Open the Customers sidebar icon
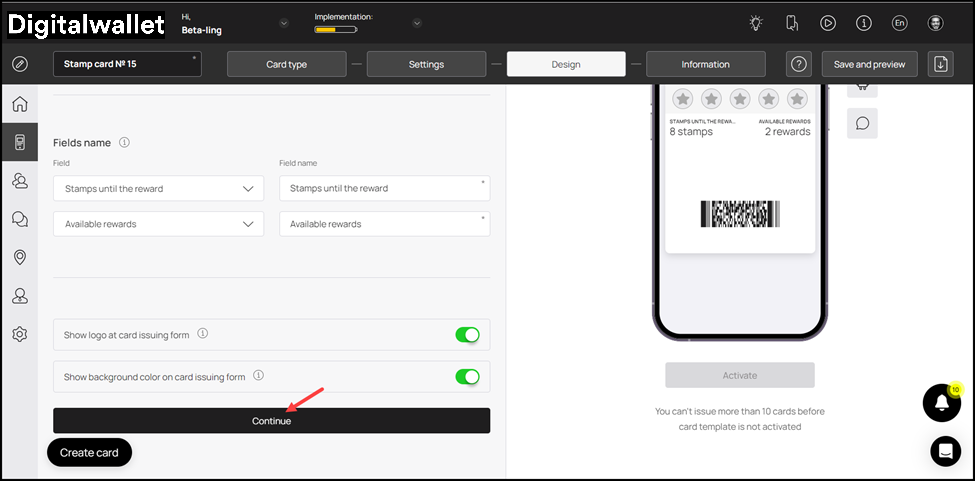 click(20, 181)
